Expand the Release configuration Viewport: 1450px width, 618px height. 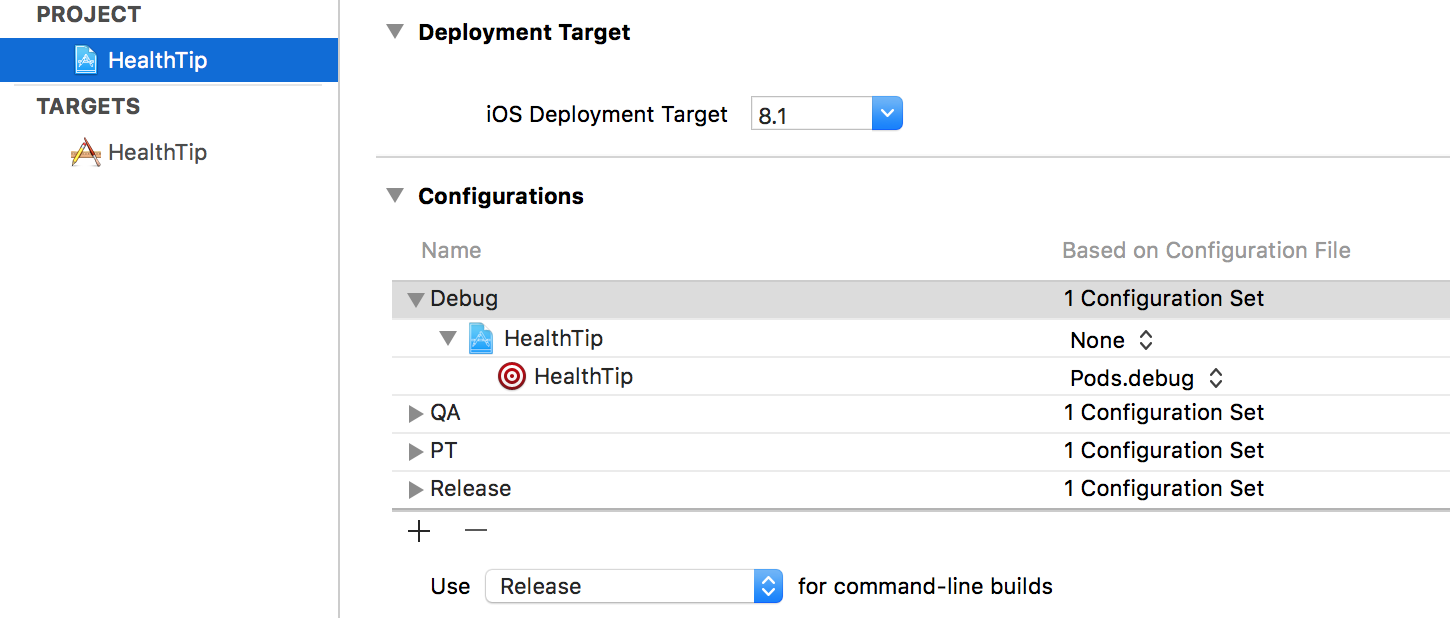tap(416, 489)
